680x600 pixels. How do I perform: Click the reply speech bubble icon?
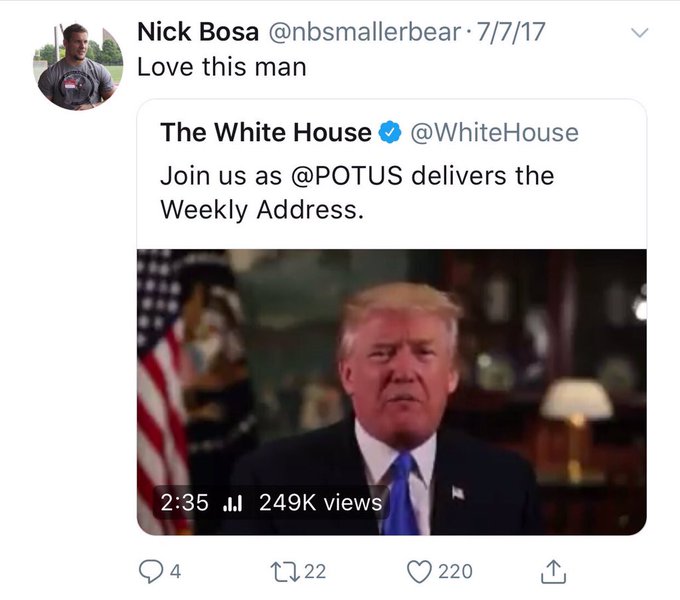pos(150,571)
